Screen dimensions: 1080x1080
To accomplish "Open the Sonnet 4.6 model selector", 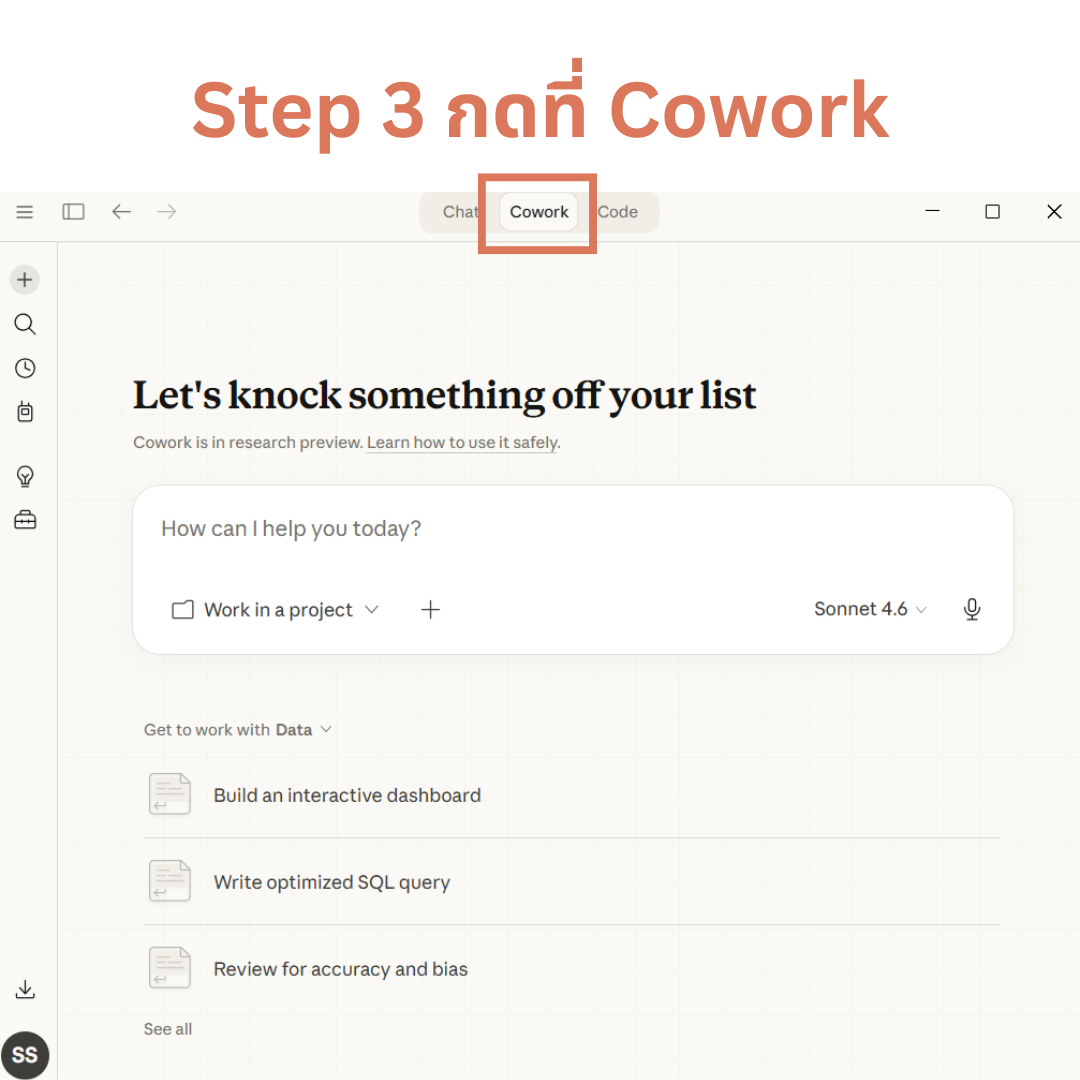I will coord(870,610).
